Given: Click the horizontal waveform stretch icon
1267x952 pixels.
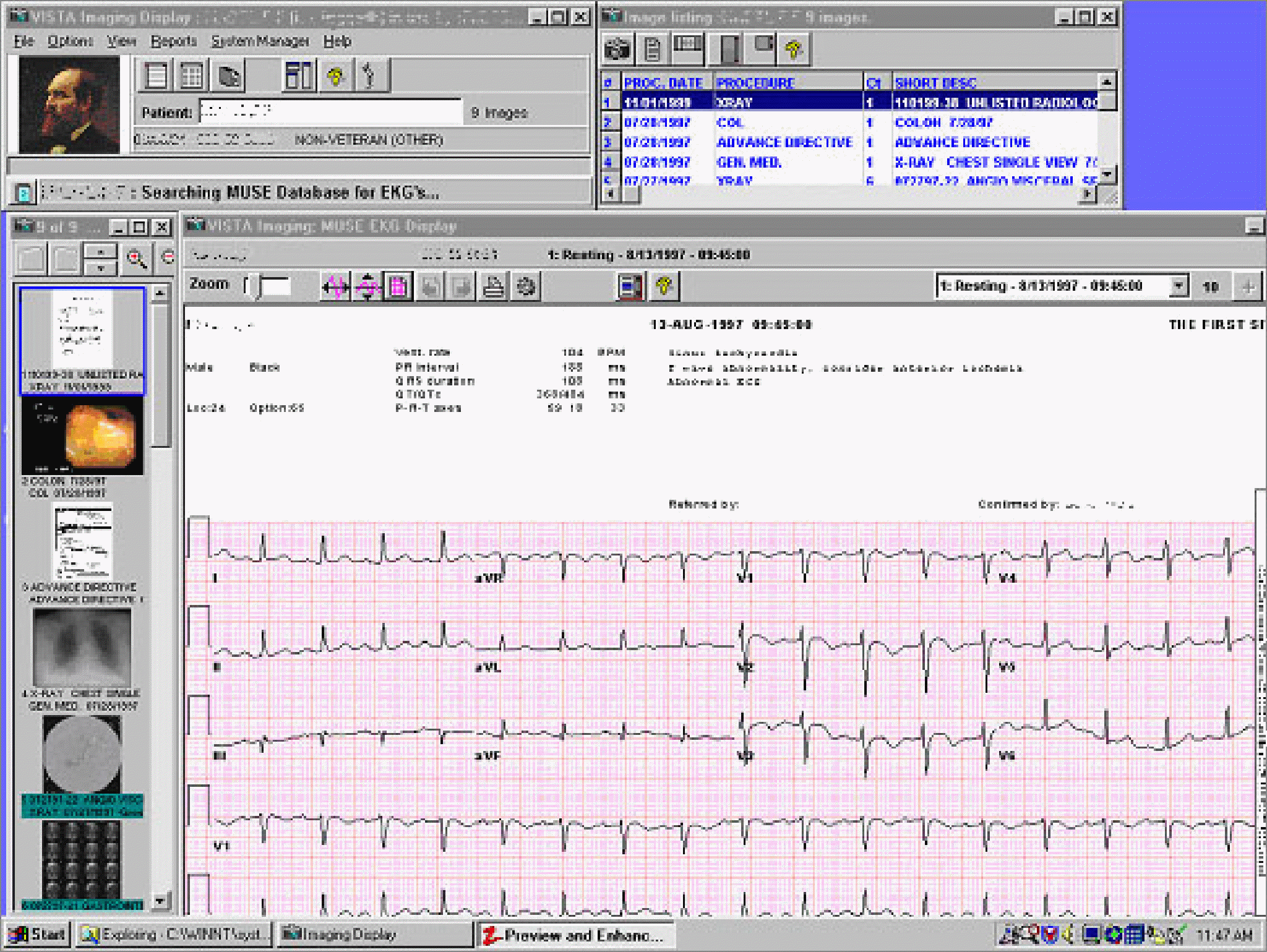Looking at the screenshot, I should (335, 286).
